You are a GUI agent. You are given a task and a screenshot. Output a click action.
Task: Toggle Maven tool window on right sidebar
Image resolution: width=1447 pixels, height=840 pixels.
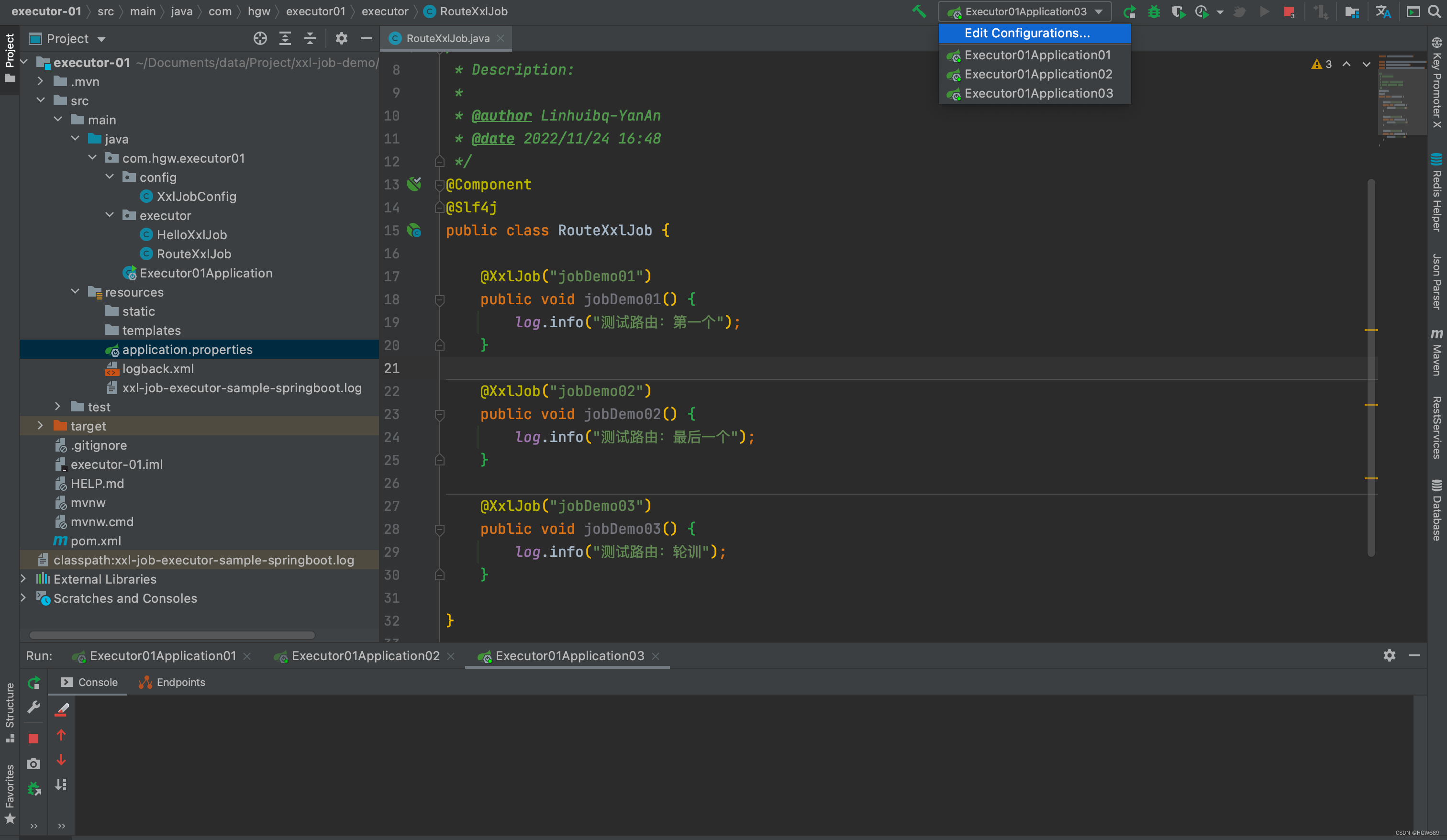click(1436, 352)
